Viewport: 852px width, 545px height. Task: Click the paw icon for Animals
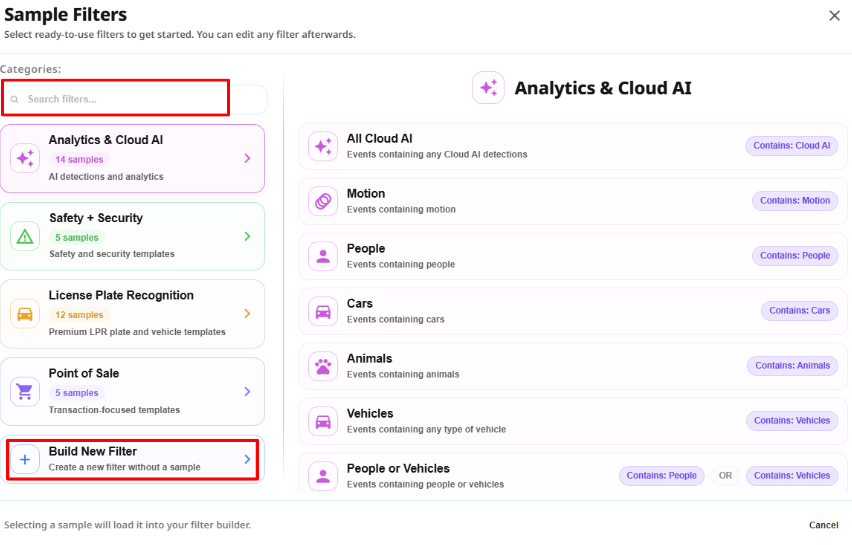[x=323, y=366]
